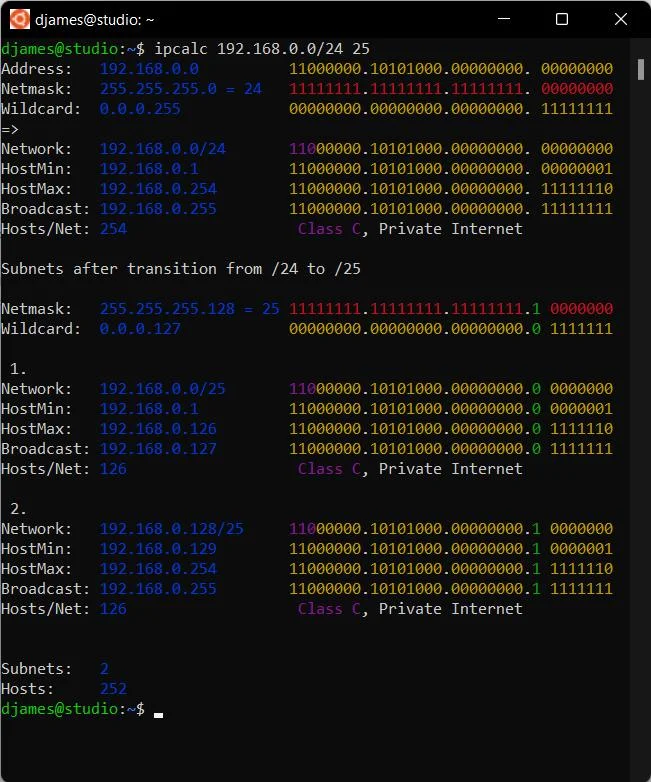Viewport: 651px width, 782px height.
Task: Click the line 'Subnets after transition from /24 to /25'
Action: 181,269
